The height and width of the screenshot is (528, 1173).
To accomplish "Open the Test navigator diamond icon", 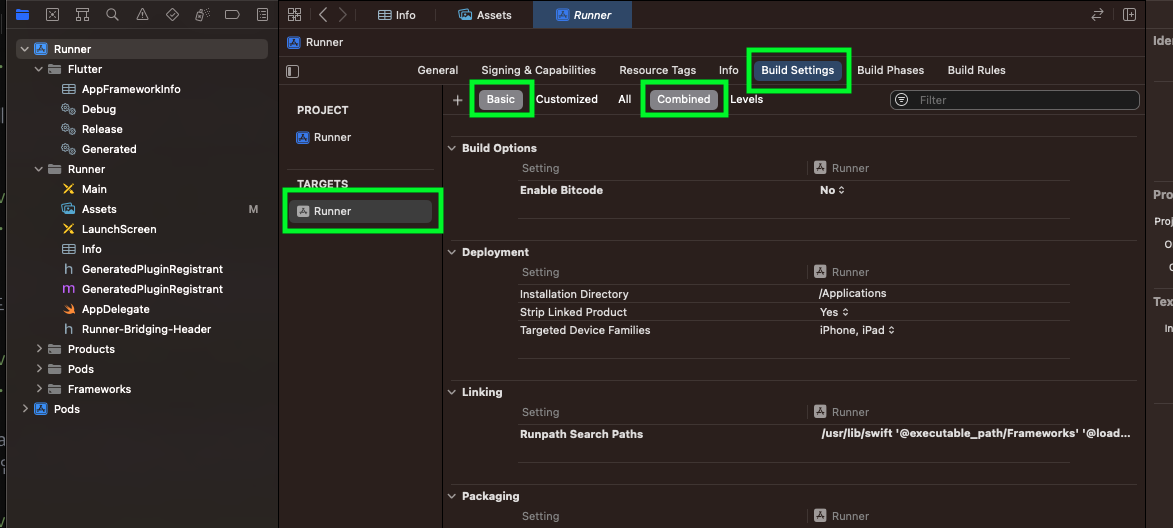I will (x=172, y=14).
